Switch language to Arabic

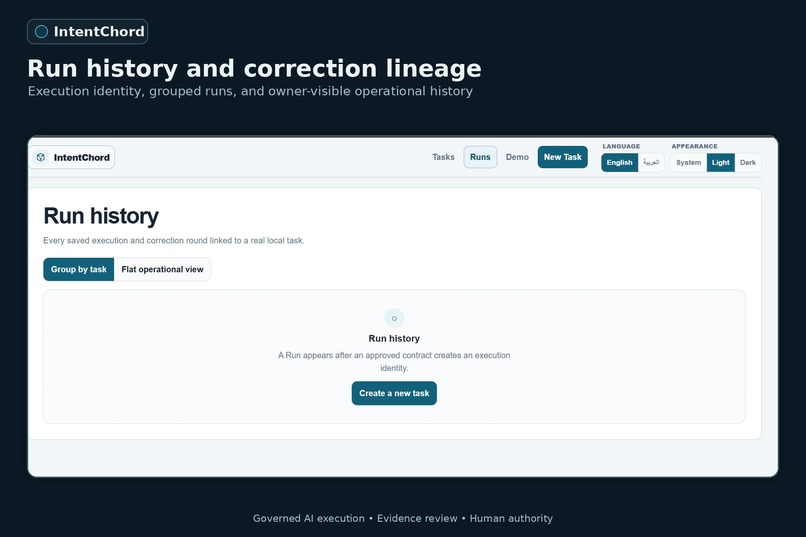click(651, 162)
